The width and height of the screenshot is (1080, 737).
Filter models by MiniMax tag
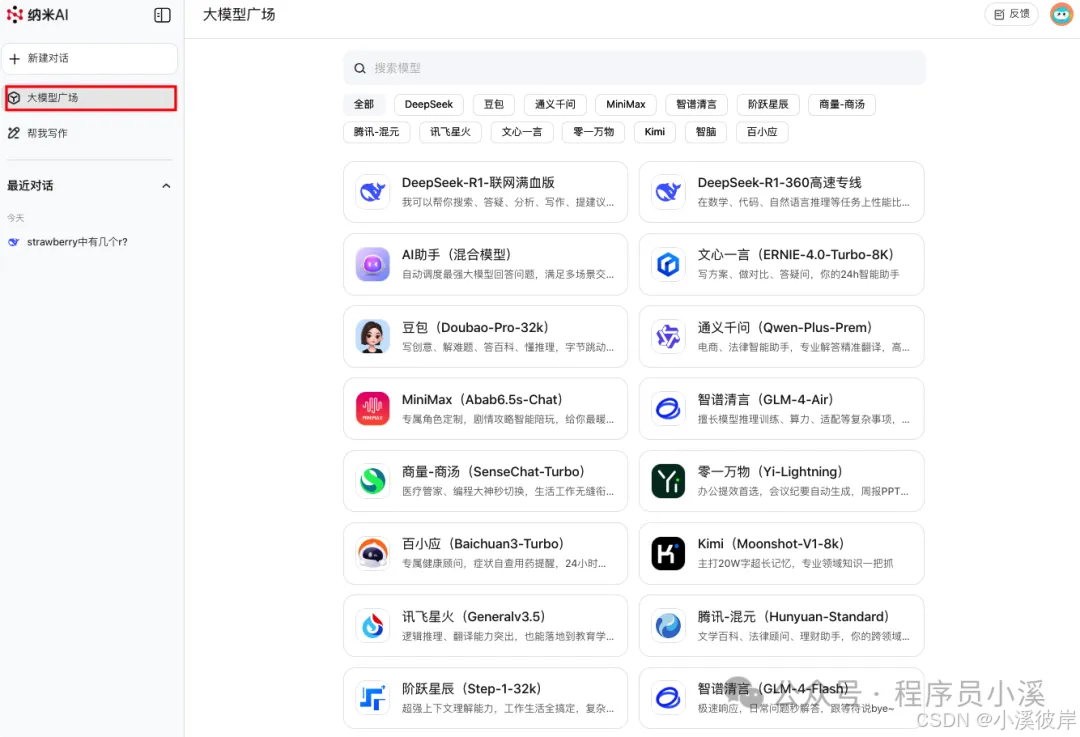(625, 105)
